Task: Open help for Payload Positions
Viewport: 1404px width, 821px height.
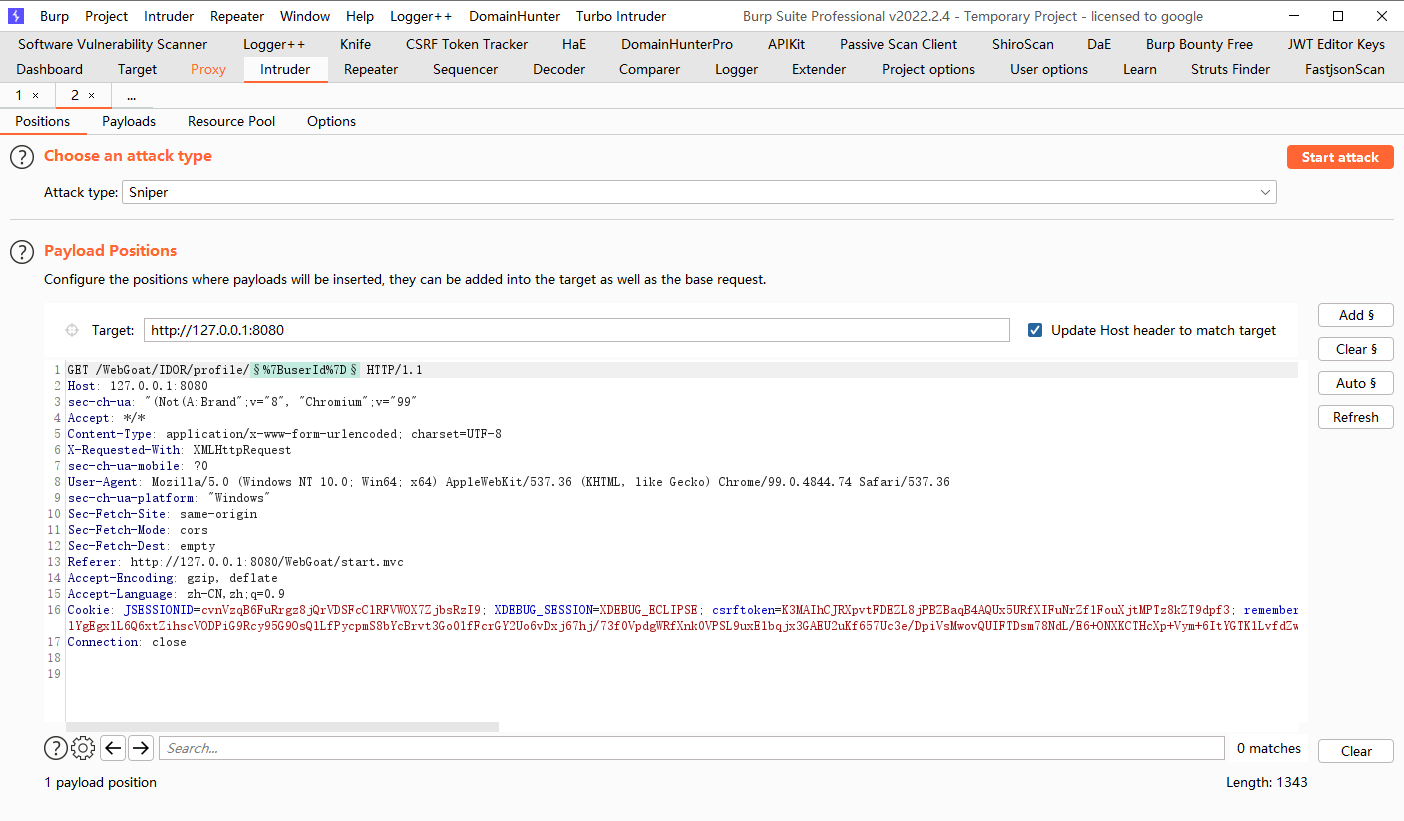Action: pos(22,252)
